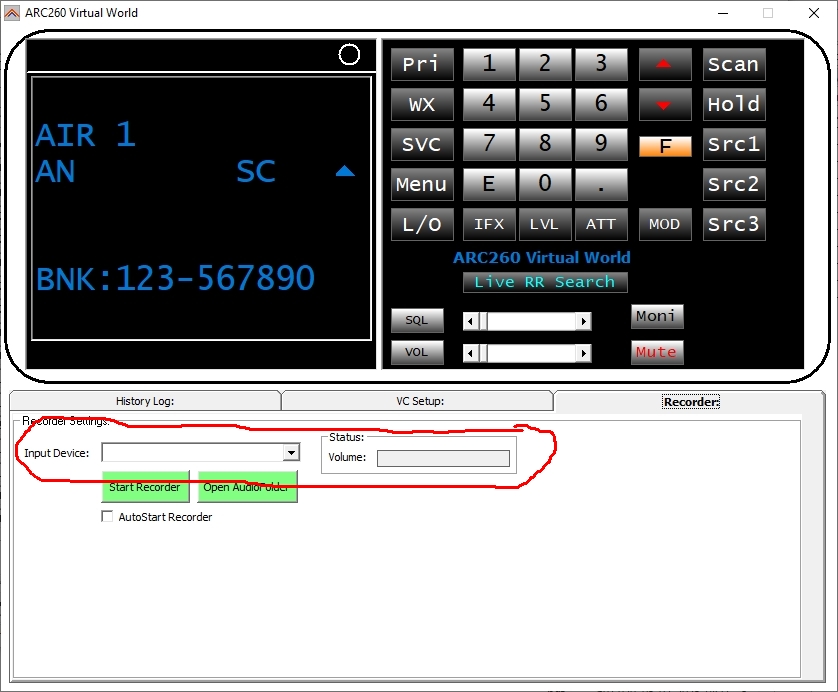Click the Hold button
The width and height of the screenshot is (838, 692).
point(734,104)
